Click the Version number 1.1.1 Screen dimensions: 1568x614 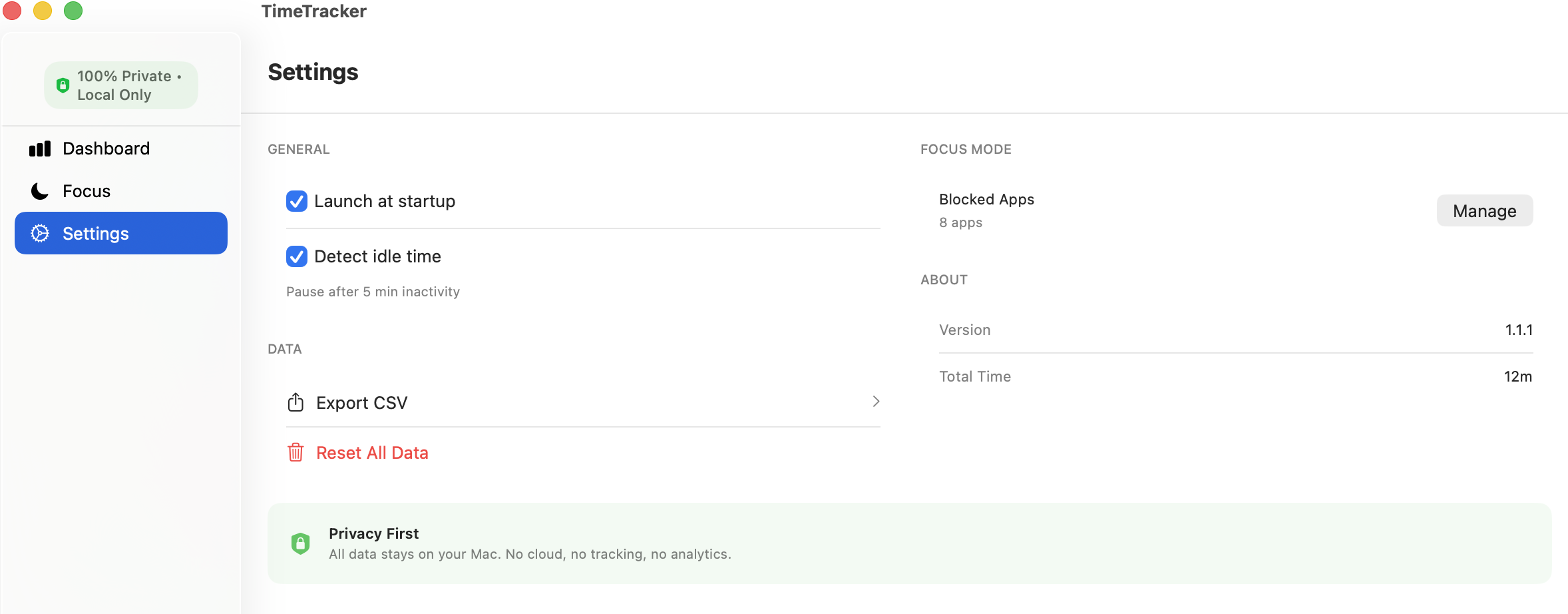pyautogui.click(x=1519, y=330)
